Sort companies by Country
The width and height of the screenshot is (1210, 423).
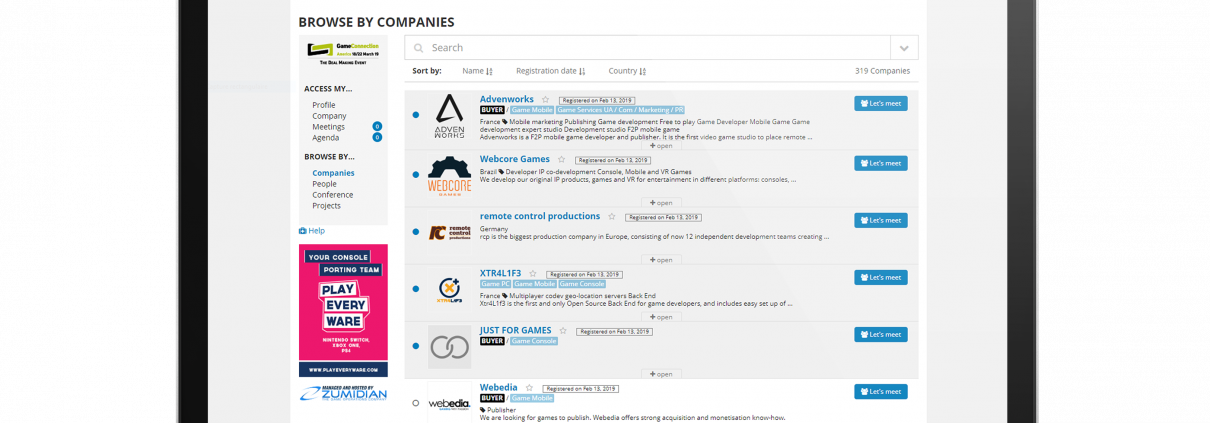tap(627, 71)
